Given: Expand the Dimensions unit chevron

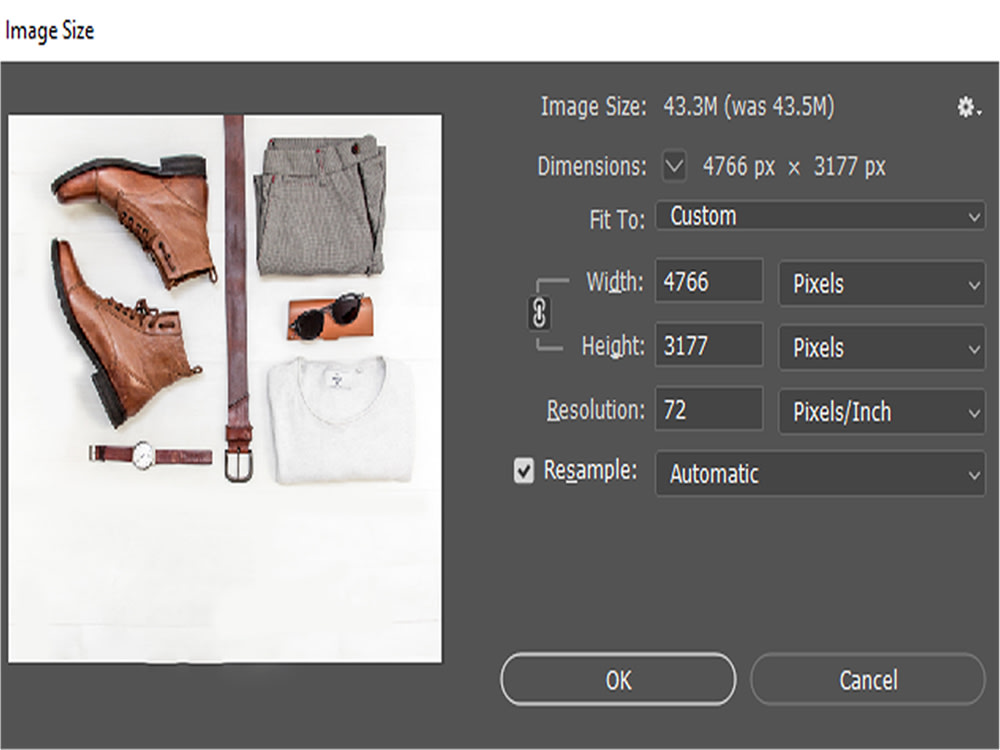Looking at the screenshot, I should [674, 166].
